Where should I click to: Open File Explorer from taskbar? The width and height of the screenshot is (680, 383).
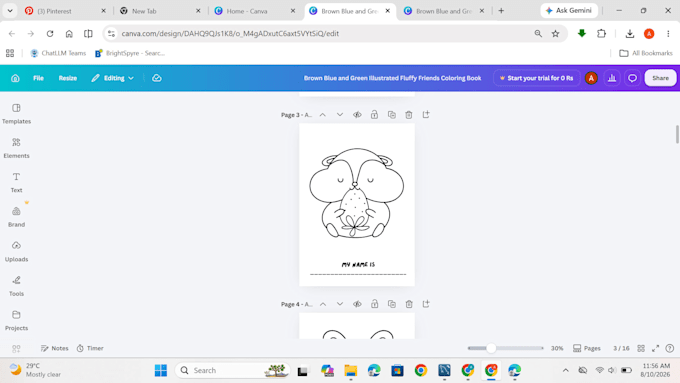[x=350, y=370]
